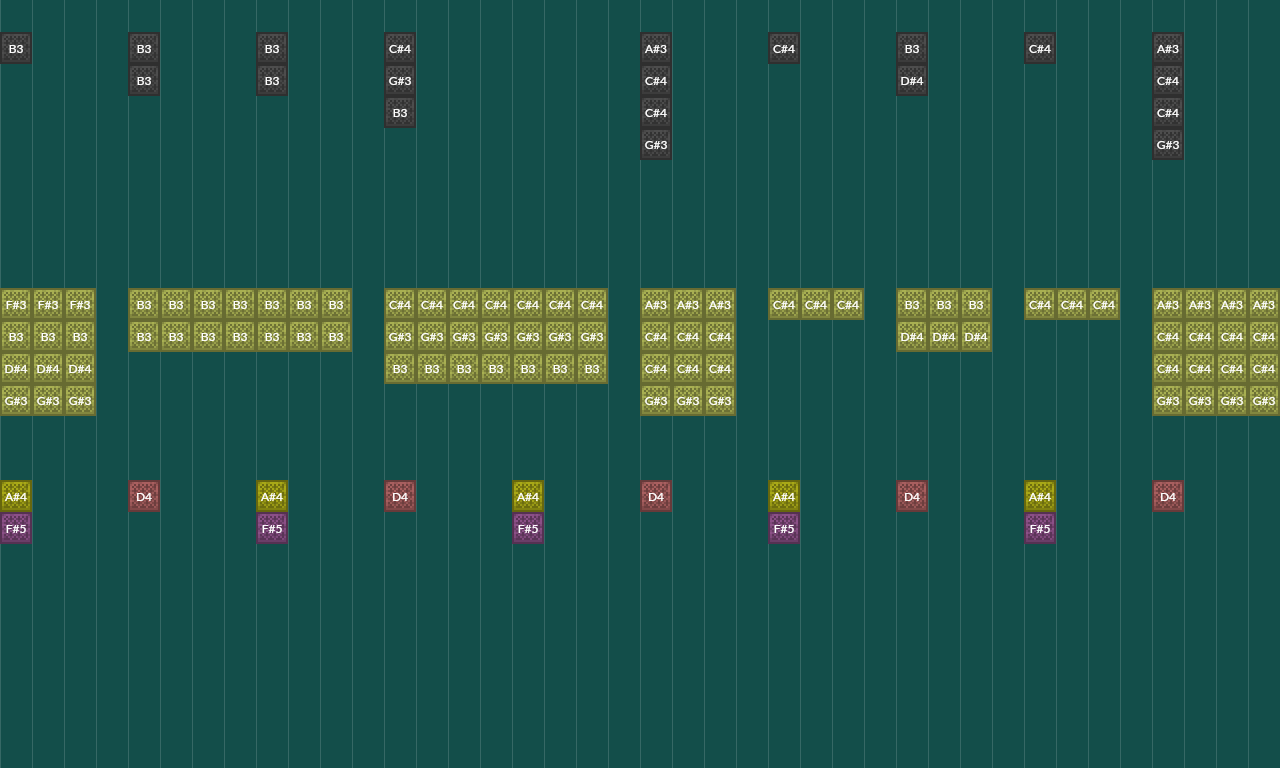The width and height of the screenshot is (1280, 768).
Task: Select the leftmost dark A#3 note block
Action: click(x=656, y=49)
